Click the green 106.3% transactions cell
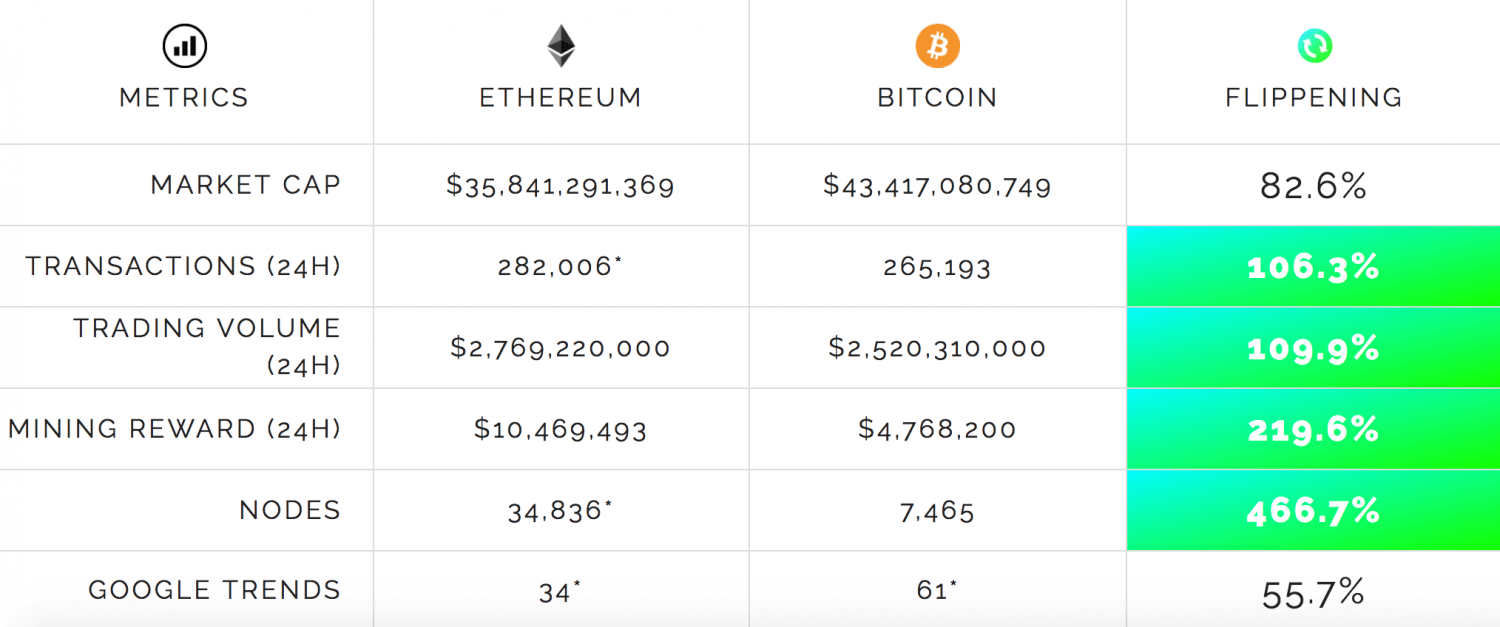 [1313, 266]
